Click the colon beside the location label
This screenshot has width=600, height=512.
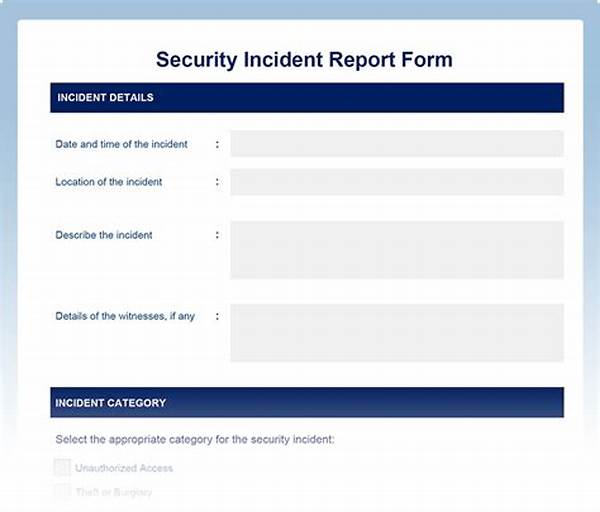click(x=217, y=182)
